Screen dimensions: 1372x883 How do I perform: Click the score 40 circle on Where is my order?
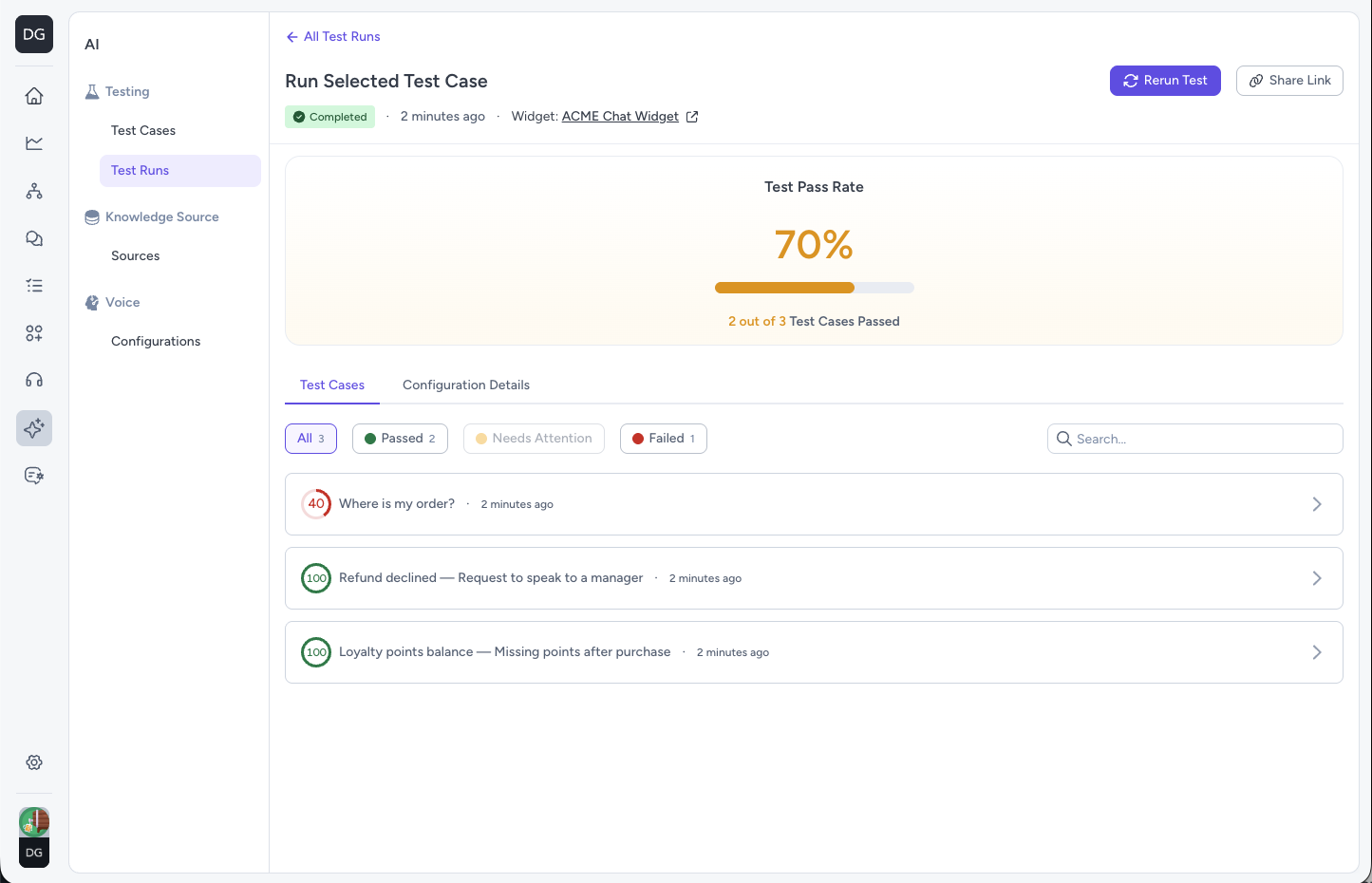point(316,504)
